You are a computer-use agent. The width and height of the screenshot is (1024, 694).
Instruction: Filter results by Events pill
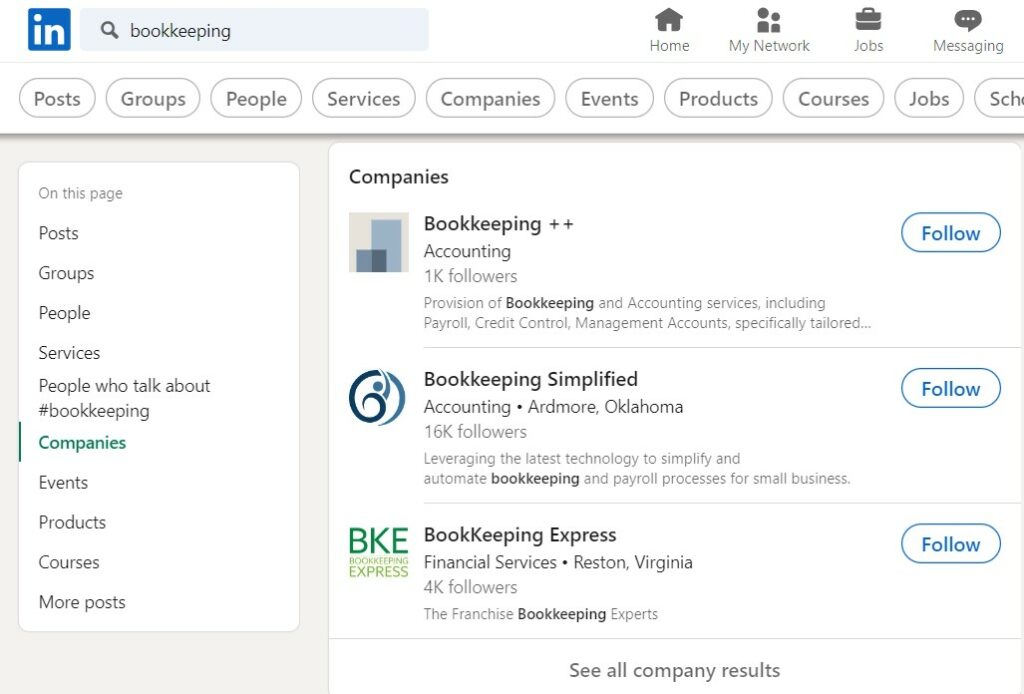(609, 99)
